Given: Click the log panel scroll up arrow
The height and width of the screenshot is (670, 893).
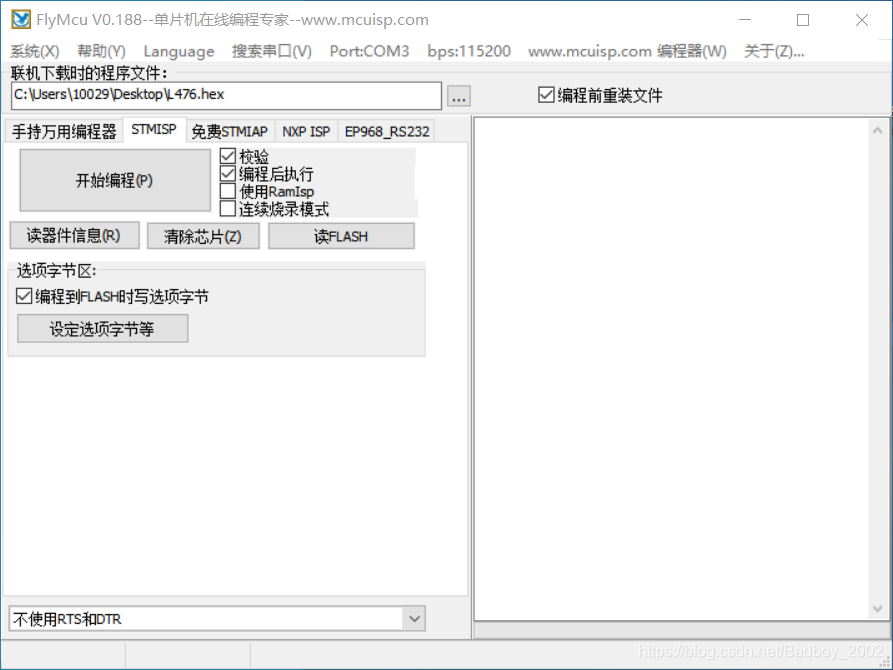Looking at the screenshot, I should tap(878, 130).
